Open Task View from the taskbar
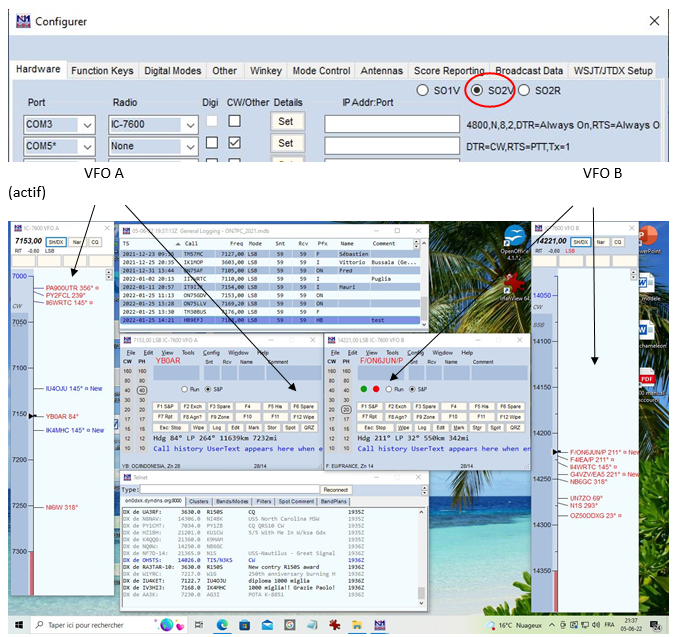The width and height of the screenshot is (676, 637). point(199,625)
